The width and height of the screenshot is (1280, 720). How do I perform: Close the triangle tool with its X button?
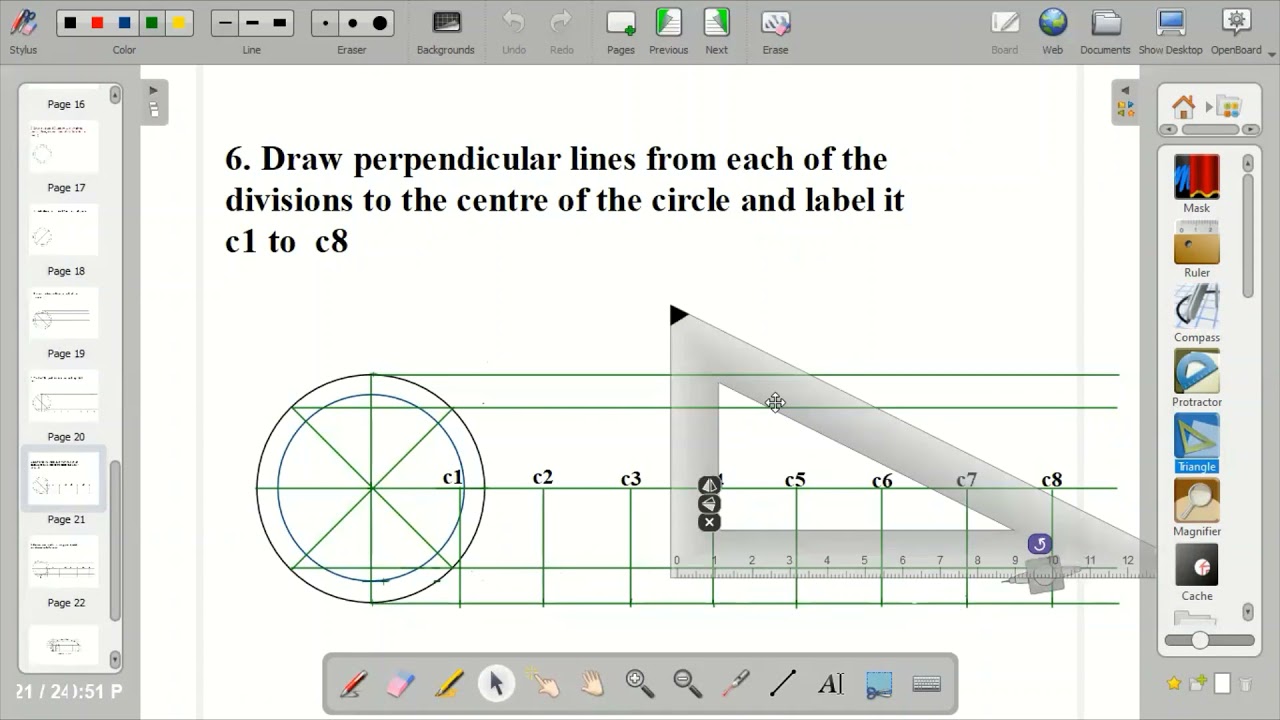pyautogui.click(x=709, y=523)
